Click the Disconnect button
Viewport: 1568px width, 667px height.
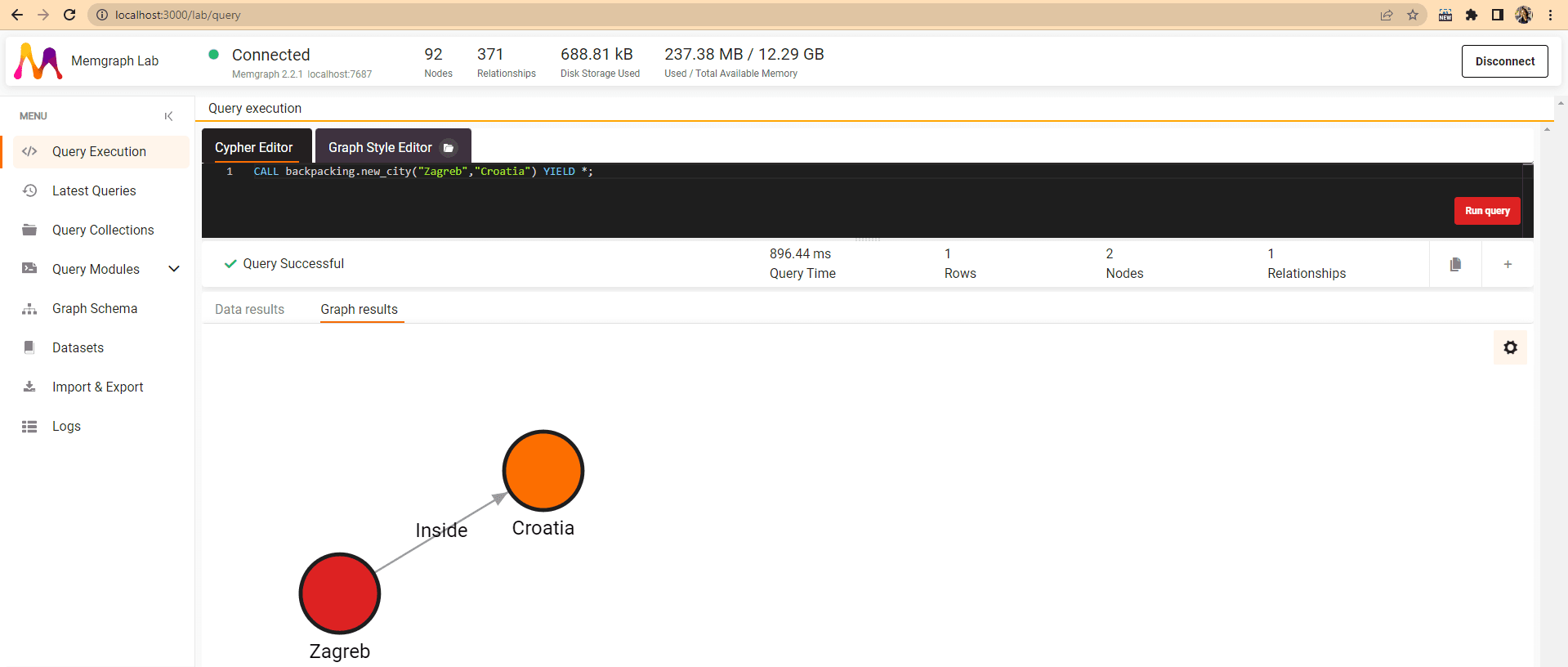tap(1504, 61)
